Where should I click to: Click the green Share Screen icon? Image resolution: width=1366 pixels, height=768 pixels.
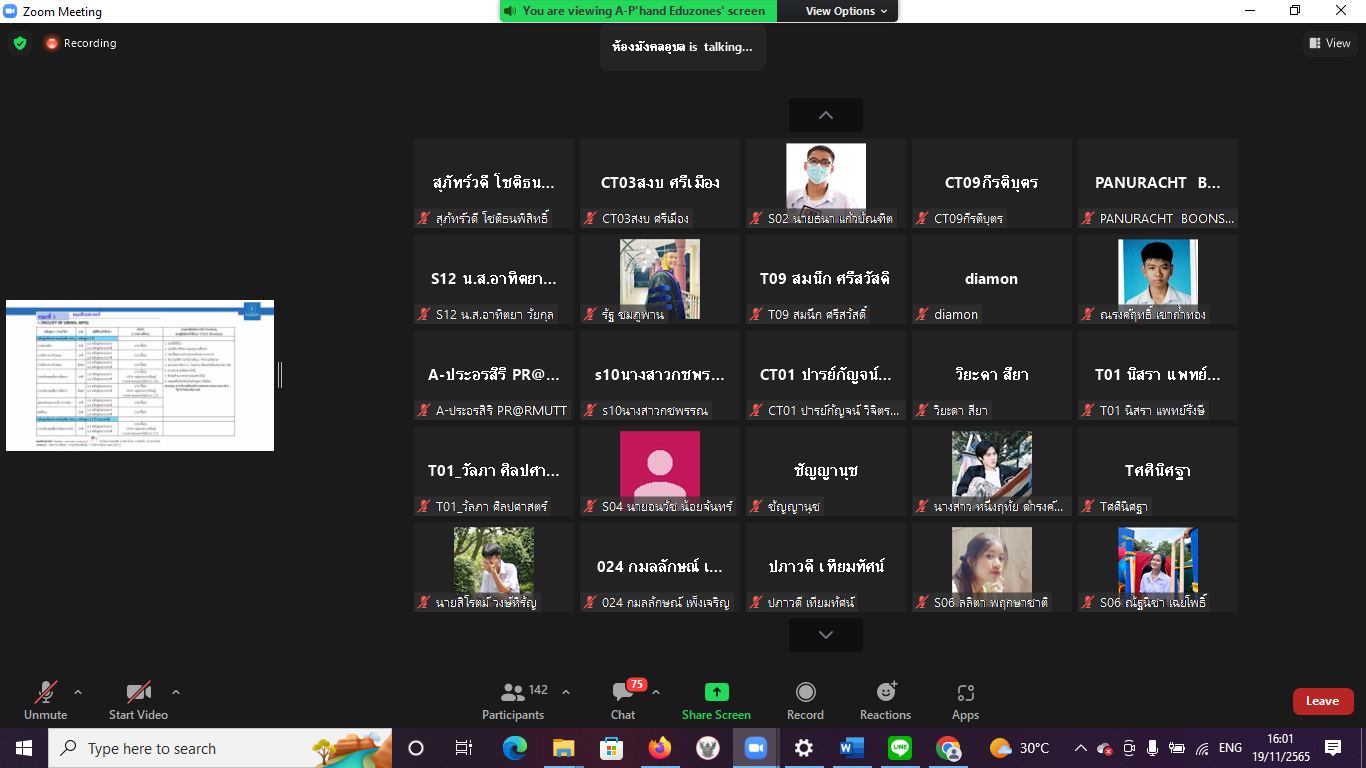[716, 692]
